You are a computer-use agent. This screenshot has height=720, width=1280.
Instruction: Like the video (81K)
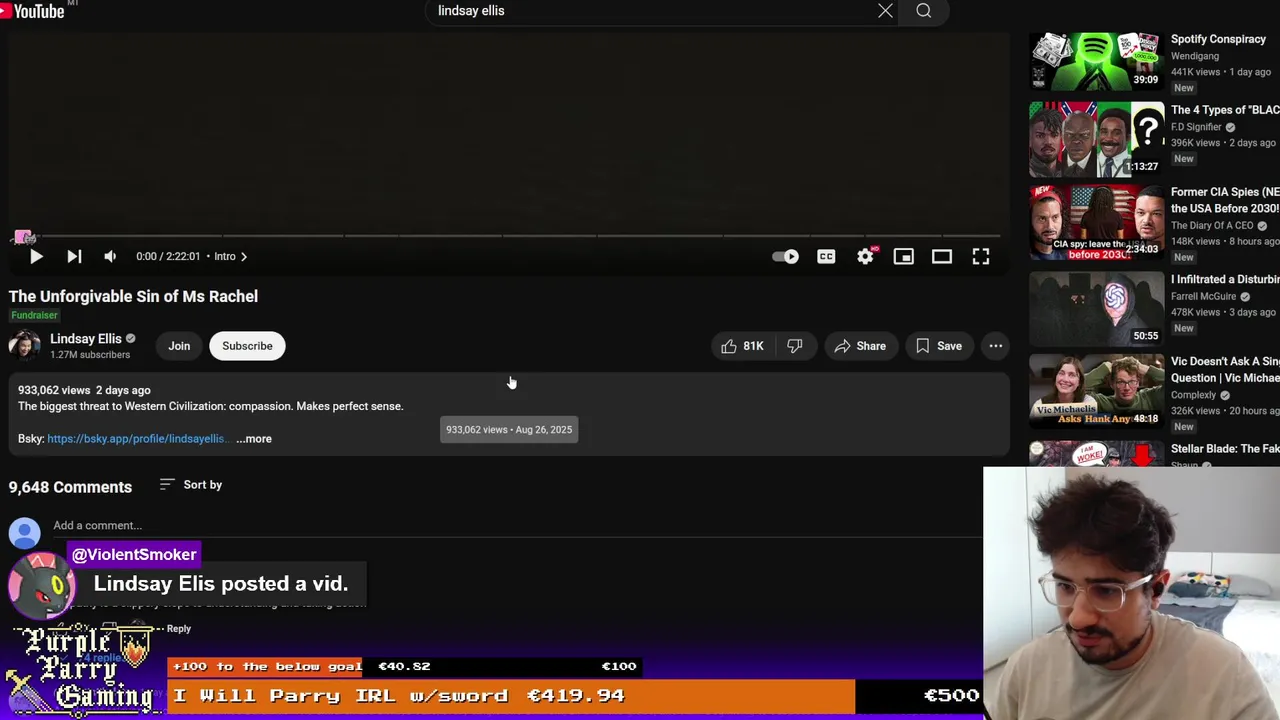(x=741, y=346)
